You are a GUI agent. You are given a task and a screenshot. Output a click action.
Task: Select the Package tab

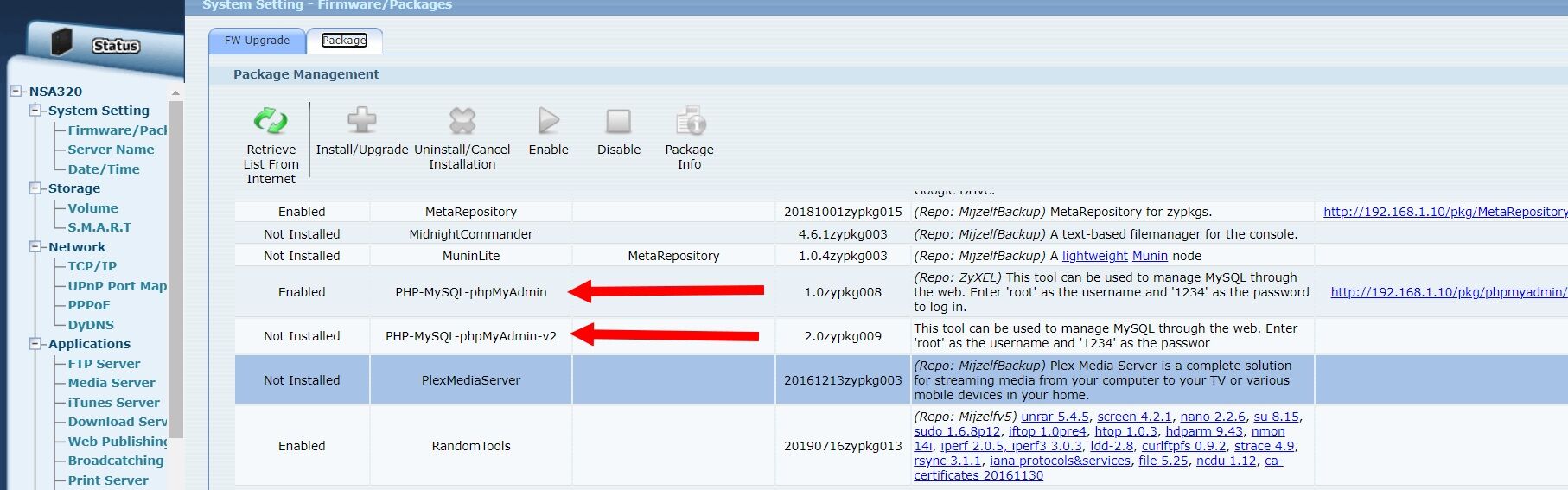click(x=344, y=40)
